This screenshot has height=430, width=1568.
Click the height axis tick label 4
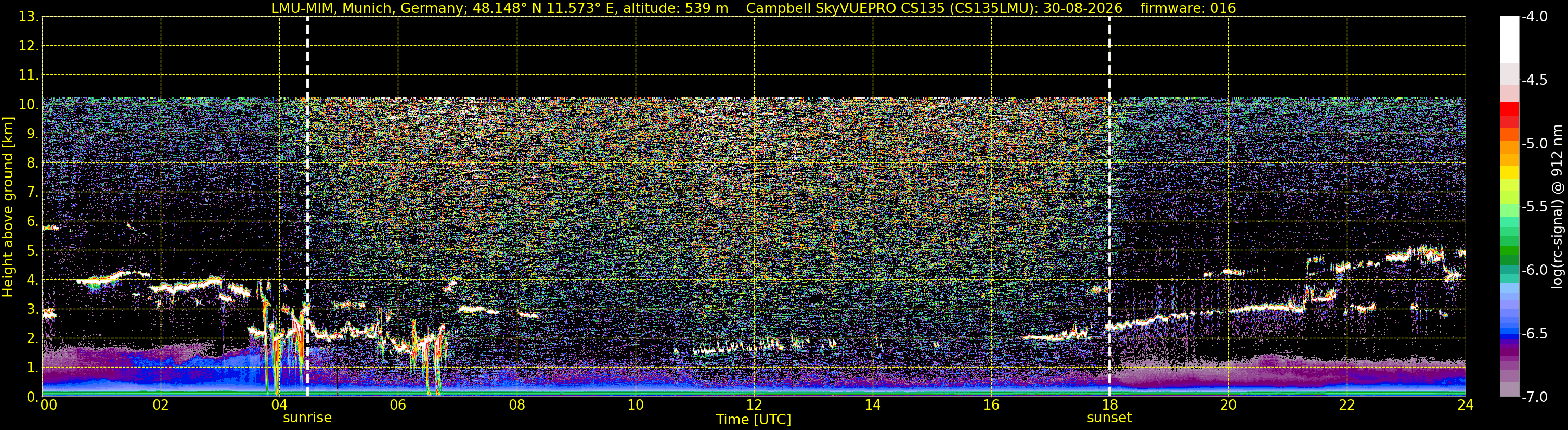click(x=32, y=280)
